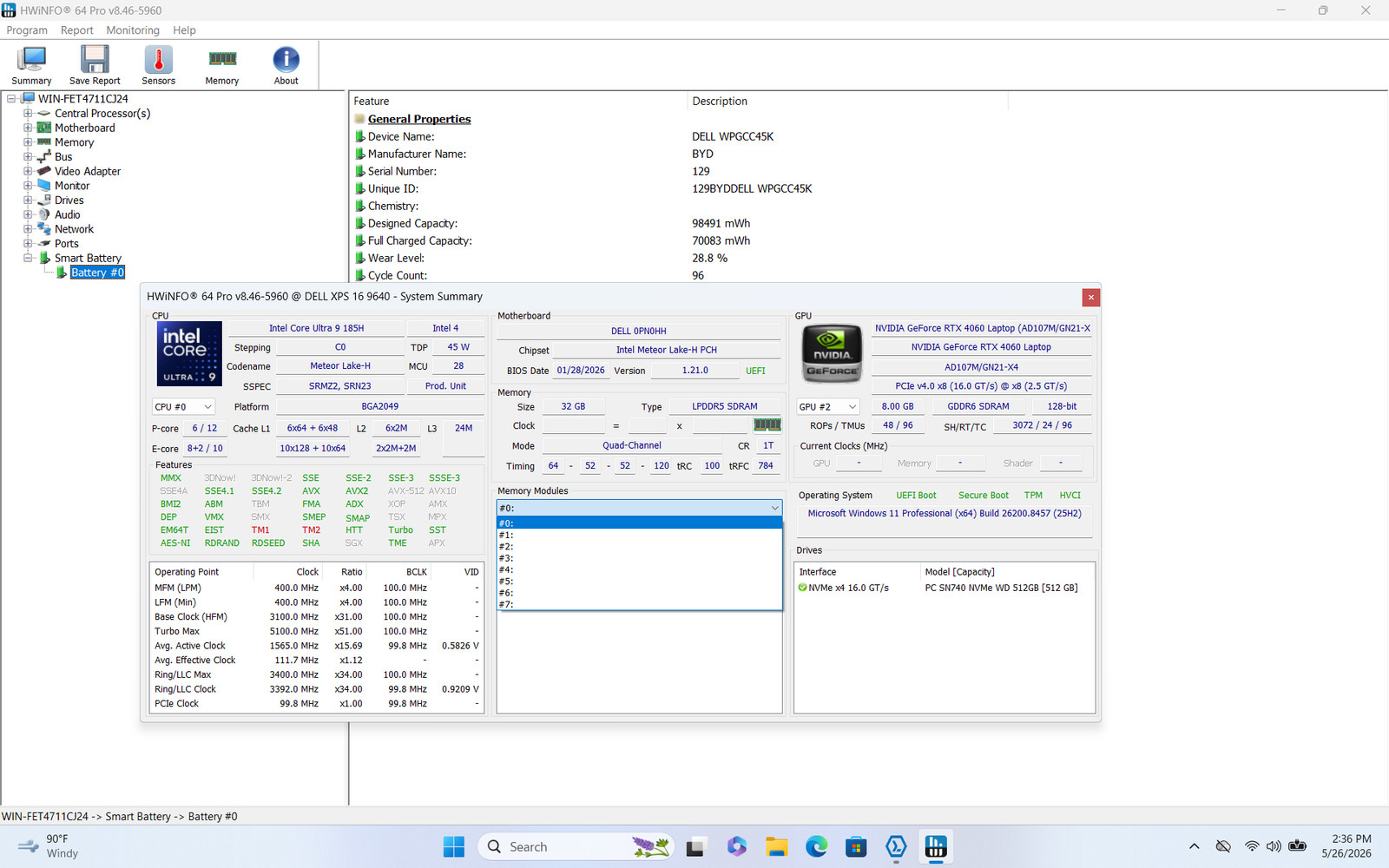Open the Program menu

coord(27,30)
